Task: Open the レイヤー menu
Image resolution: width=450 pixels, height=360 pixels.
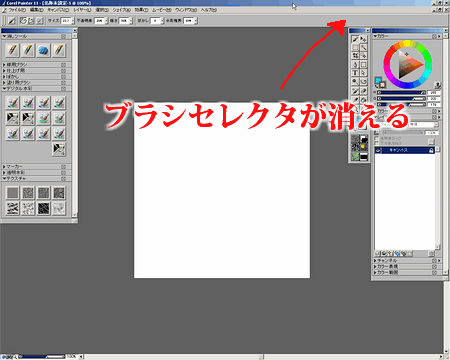Action: coord(82,10)
